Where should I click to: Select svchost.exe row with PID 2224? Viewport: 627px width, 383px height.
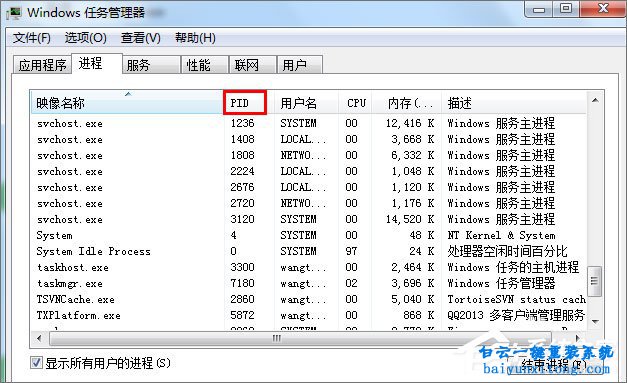[308, 171]
